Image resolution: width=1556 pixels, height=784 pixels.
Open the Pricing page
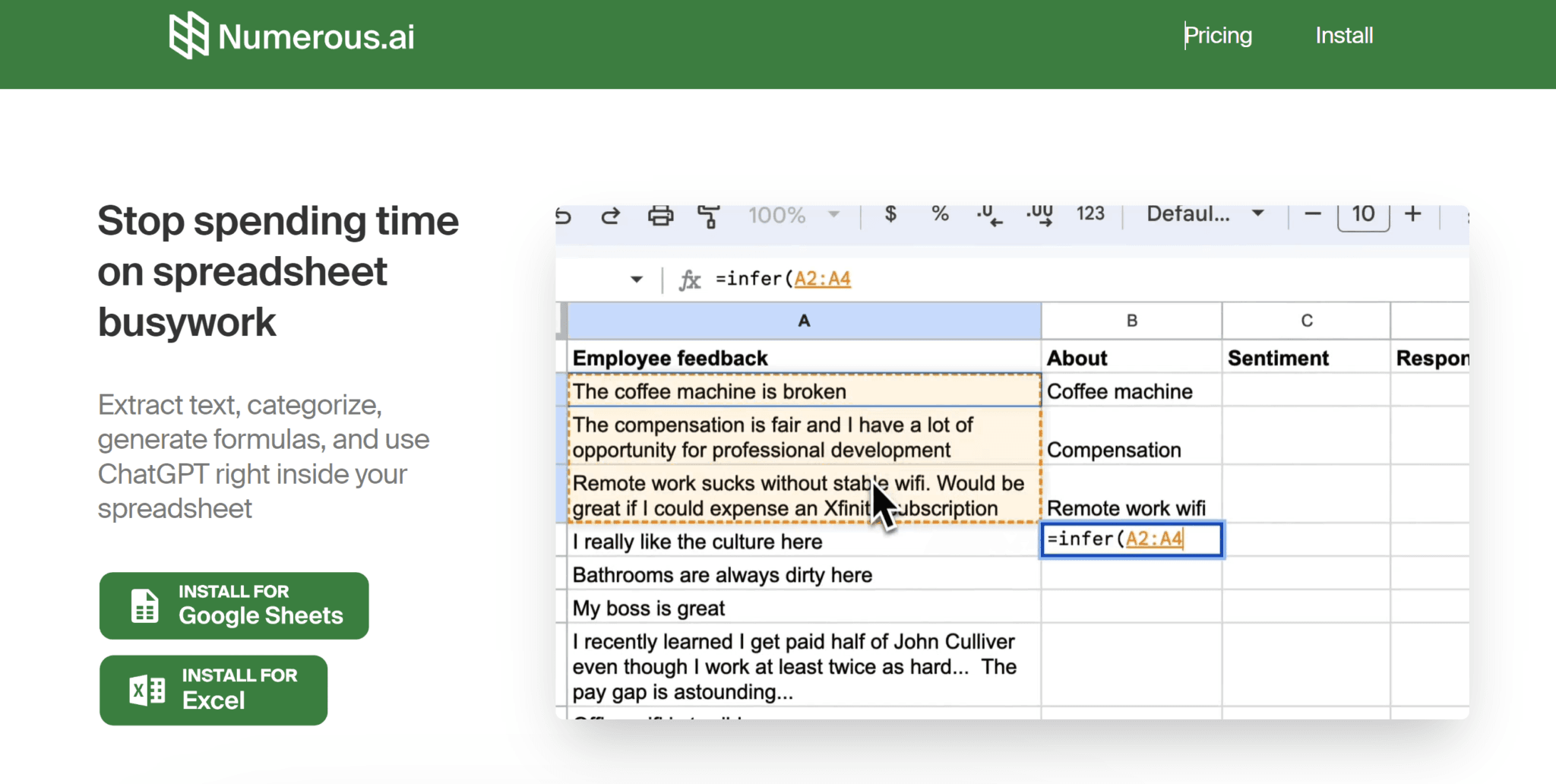click(1219, 35)
